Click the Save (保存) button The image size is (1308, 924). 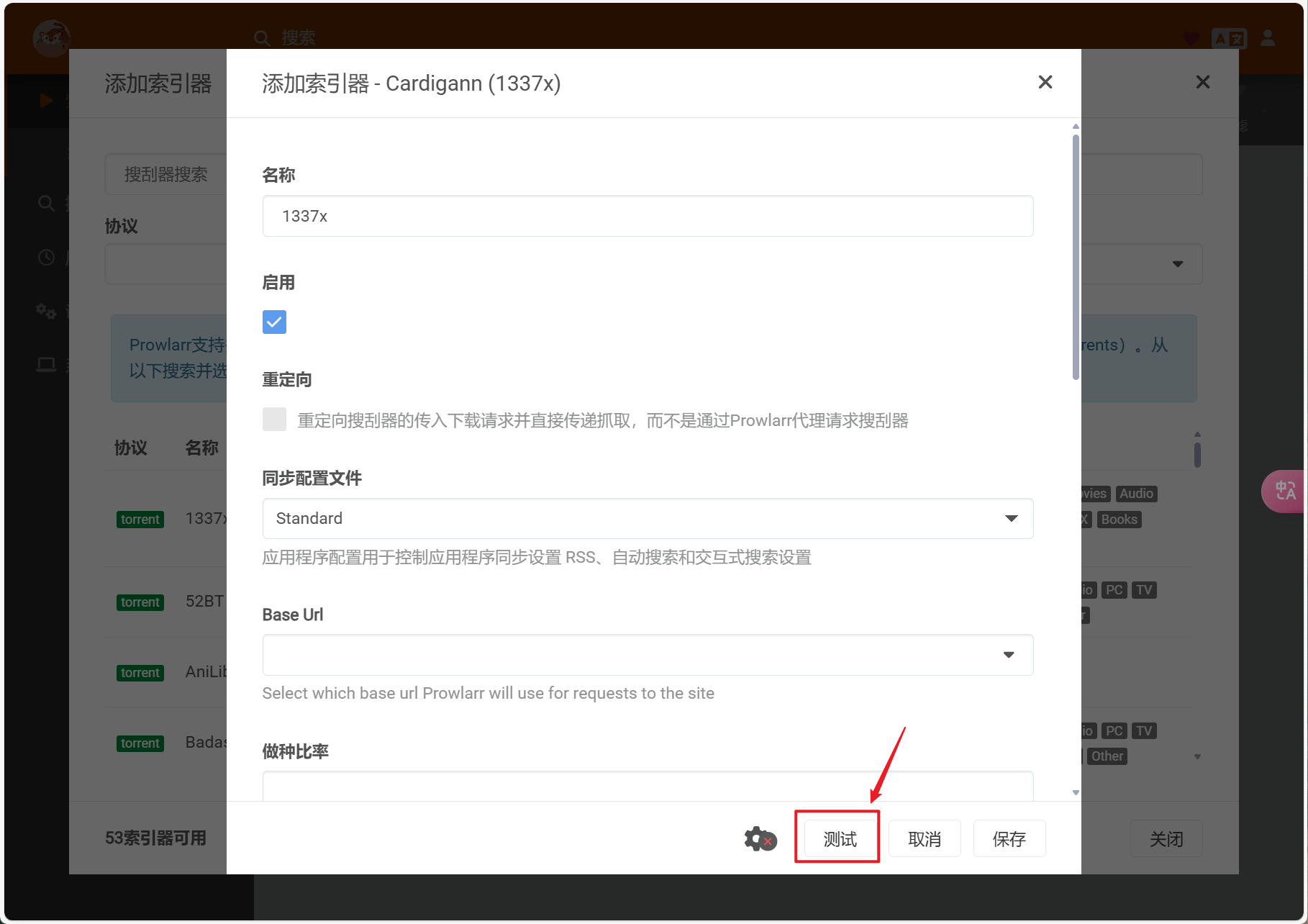point(1009,838)
